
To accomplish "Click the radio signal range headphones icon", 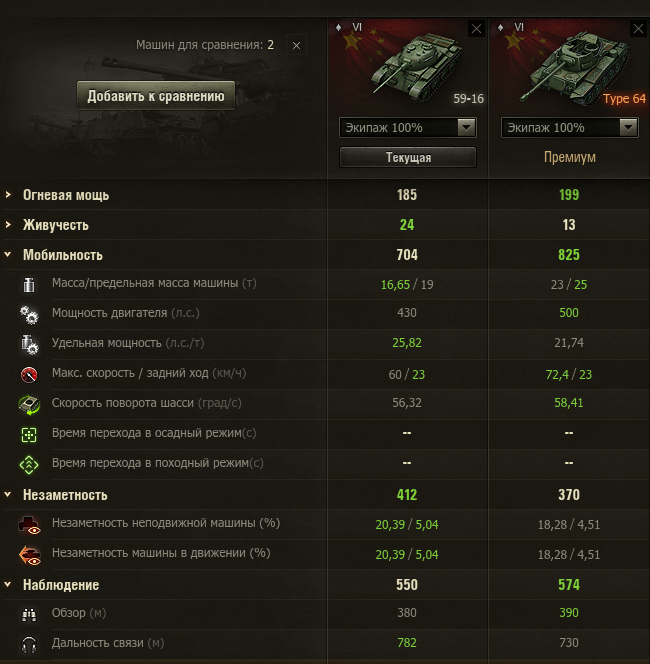I will [x=29, y=643].
